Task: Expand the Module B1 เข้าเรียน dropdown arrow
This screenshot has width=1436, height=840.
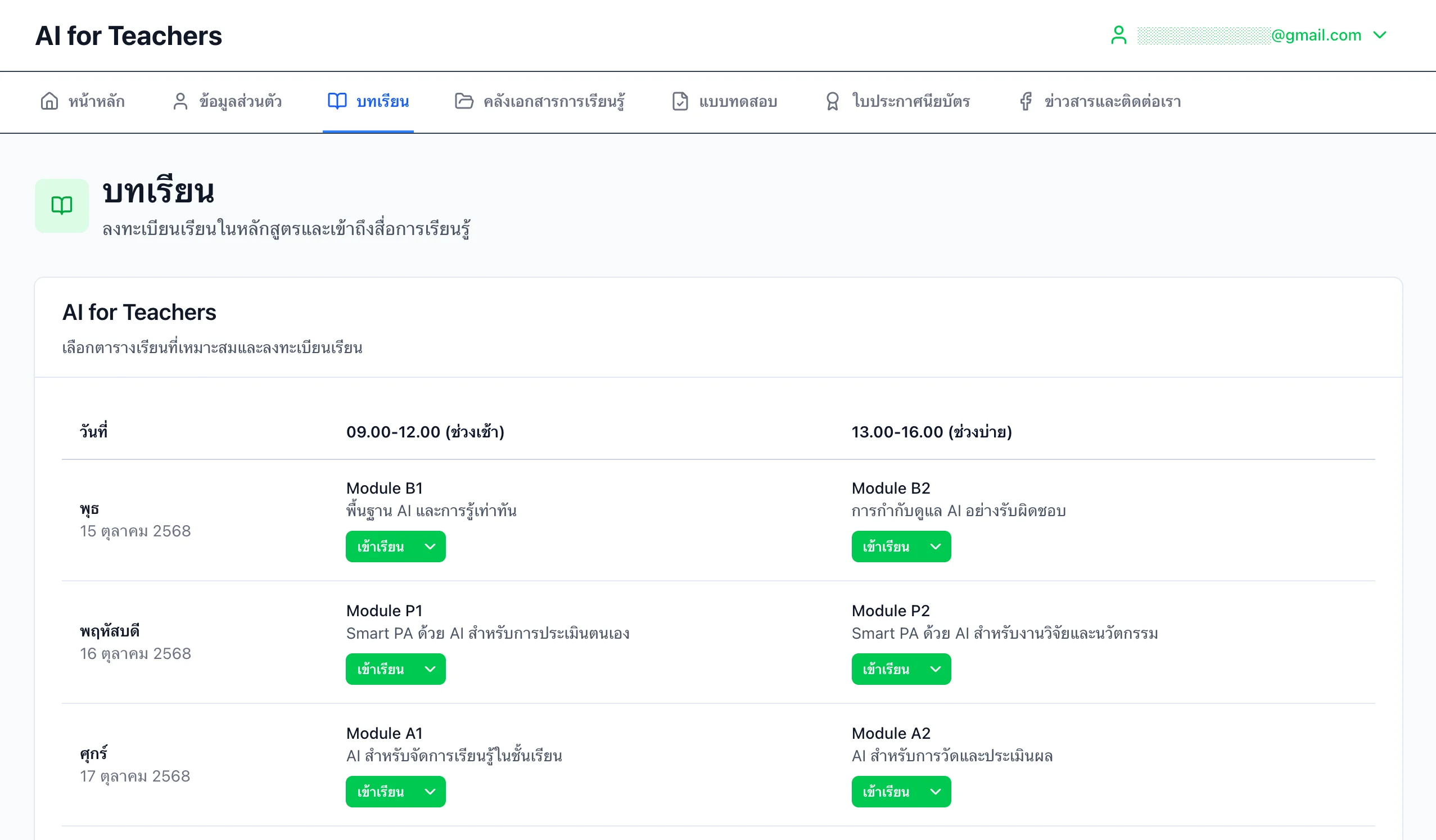Action: pyautogui.click(x=430, y=547)
